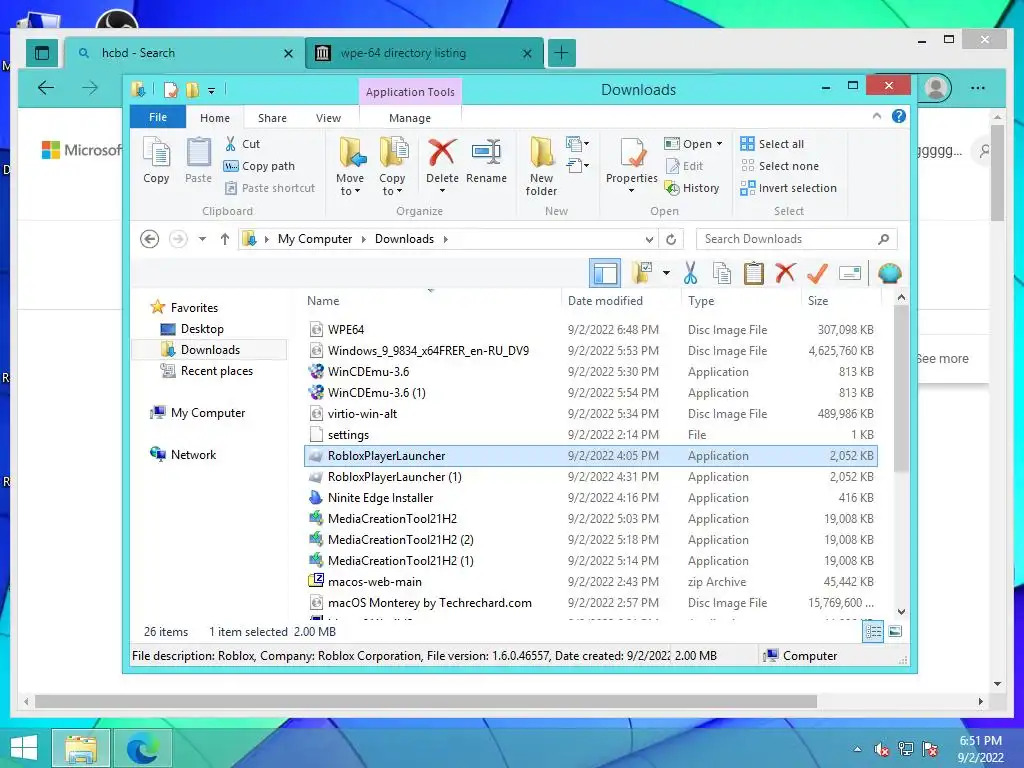The image size is (1024, 768).
Task: Select the WPE64 disc image file
Action: click(x=590, y=330)
